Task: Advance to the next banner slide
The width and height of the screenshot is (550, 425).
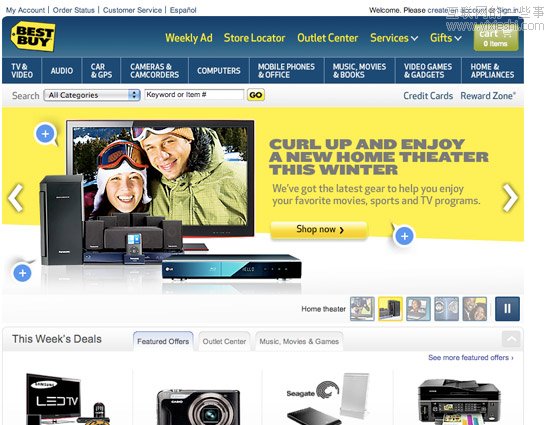Action: pyautogui.click(x=510, y=198)
